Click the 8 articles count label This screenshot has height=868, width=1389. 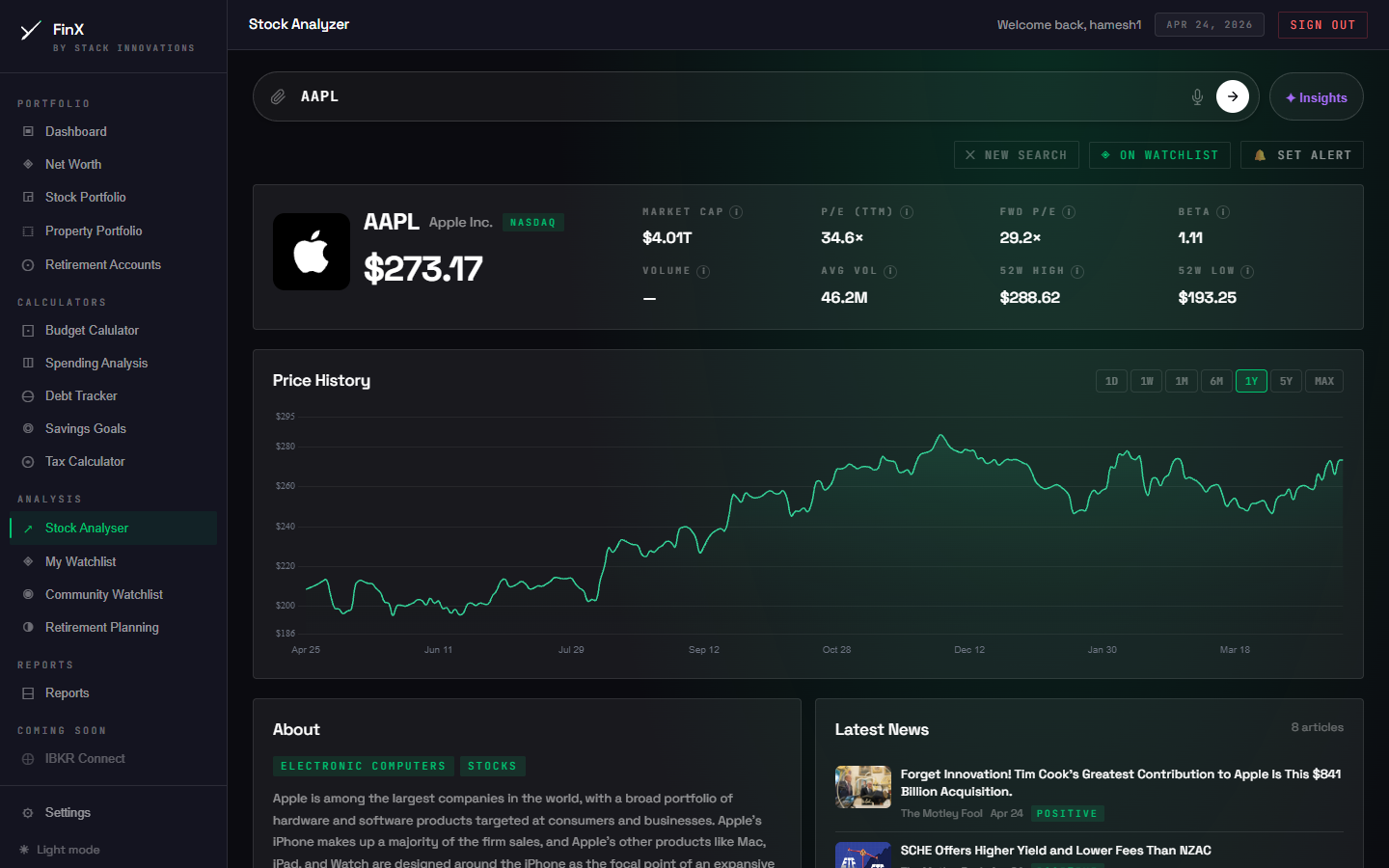point(1318,727)
